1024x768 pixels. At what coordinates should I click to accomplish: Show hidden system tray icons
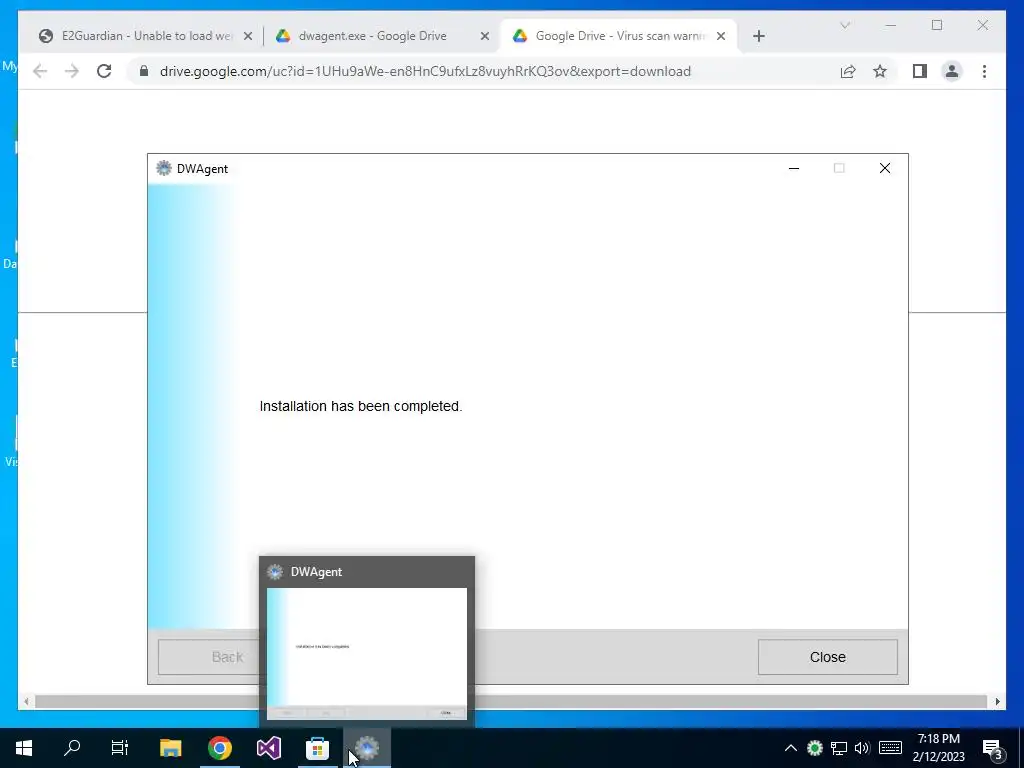[790, 748]
